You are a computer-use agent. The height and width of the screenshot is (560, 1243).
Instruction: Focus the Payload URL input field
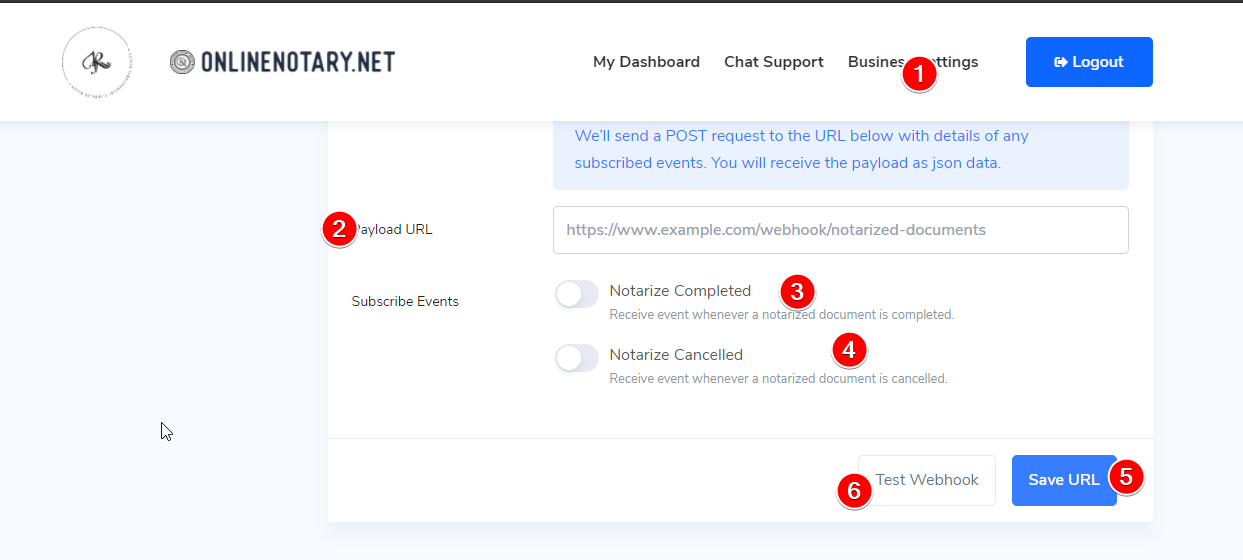840,230
